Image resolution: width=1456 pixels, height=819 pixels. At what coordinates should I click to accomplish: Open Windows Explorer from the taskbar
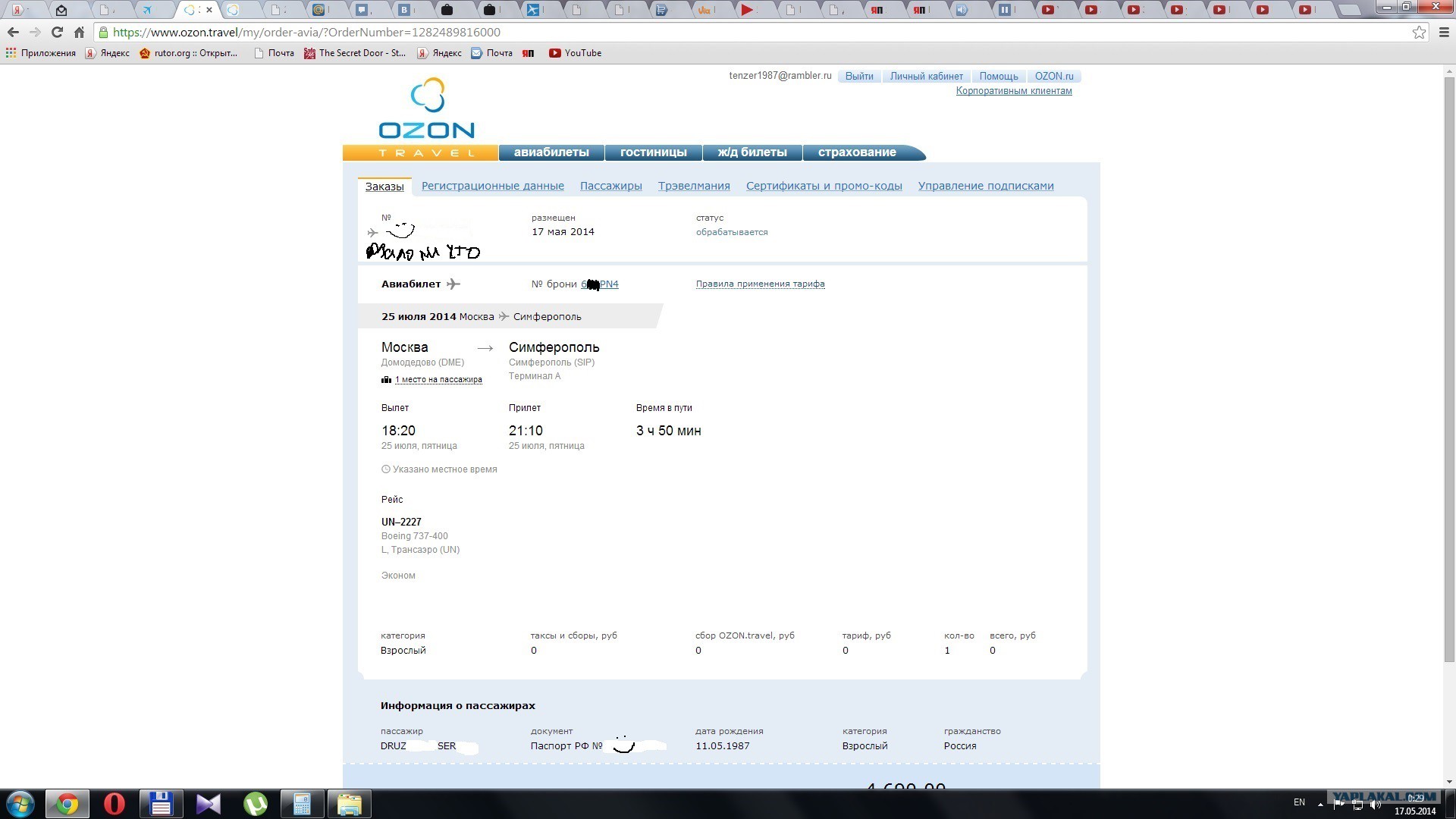[x=350, y=804]
